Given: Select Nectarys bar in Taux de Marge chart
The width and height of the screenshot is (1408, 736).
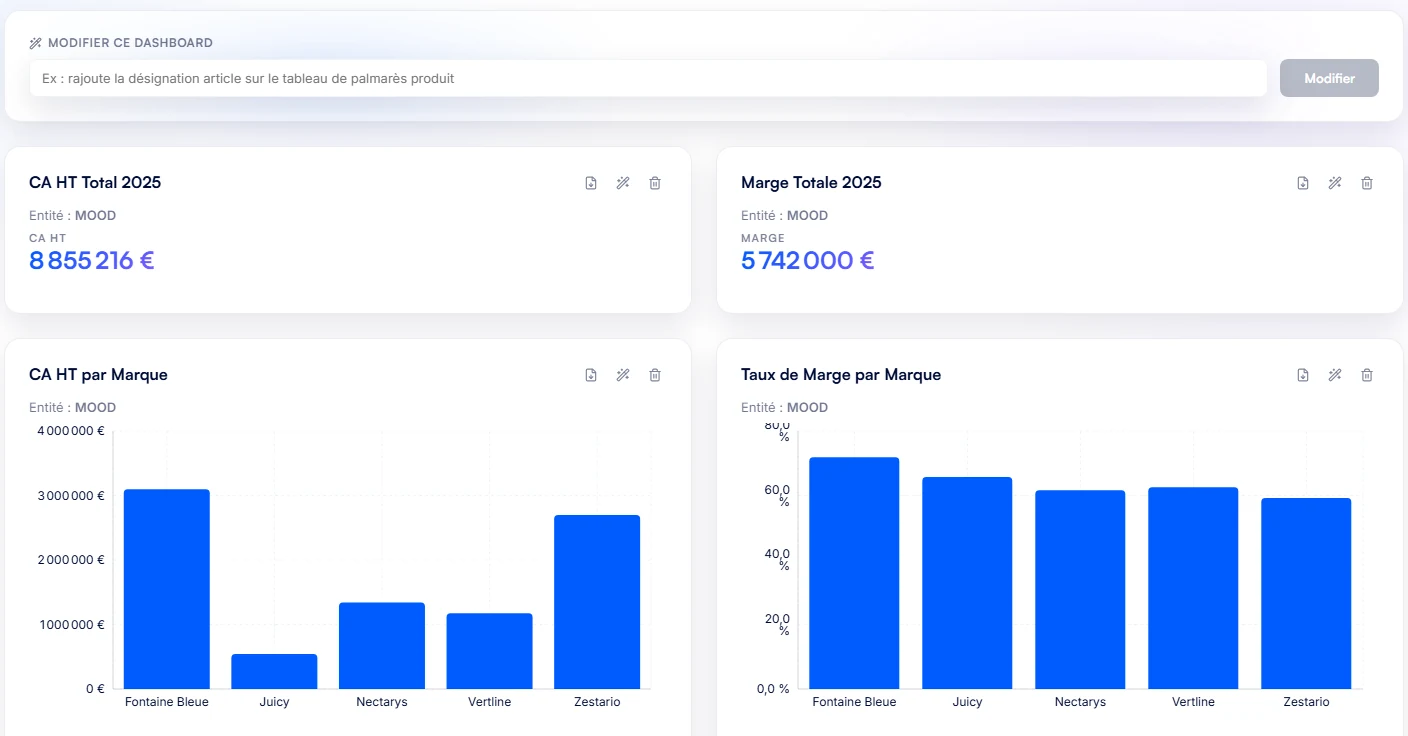Looking at the screenshot, I should (x=1080, y=589).
